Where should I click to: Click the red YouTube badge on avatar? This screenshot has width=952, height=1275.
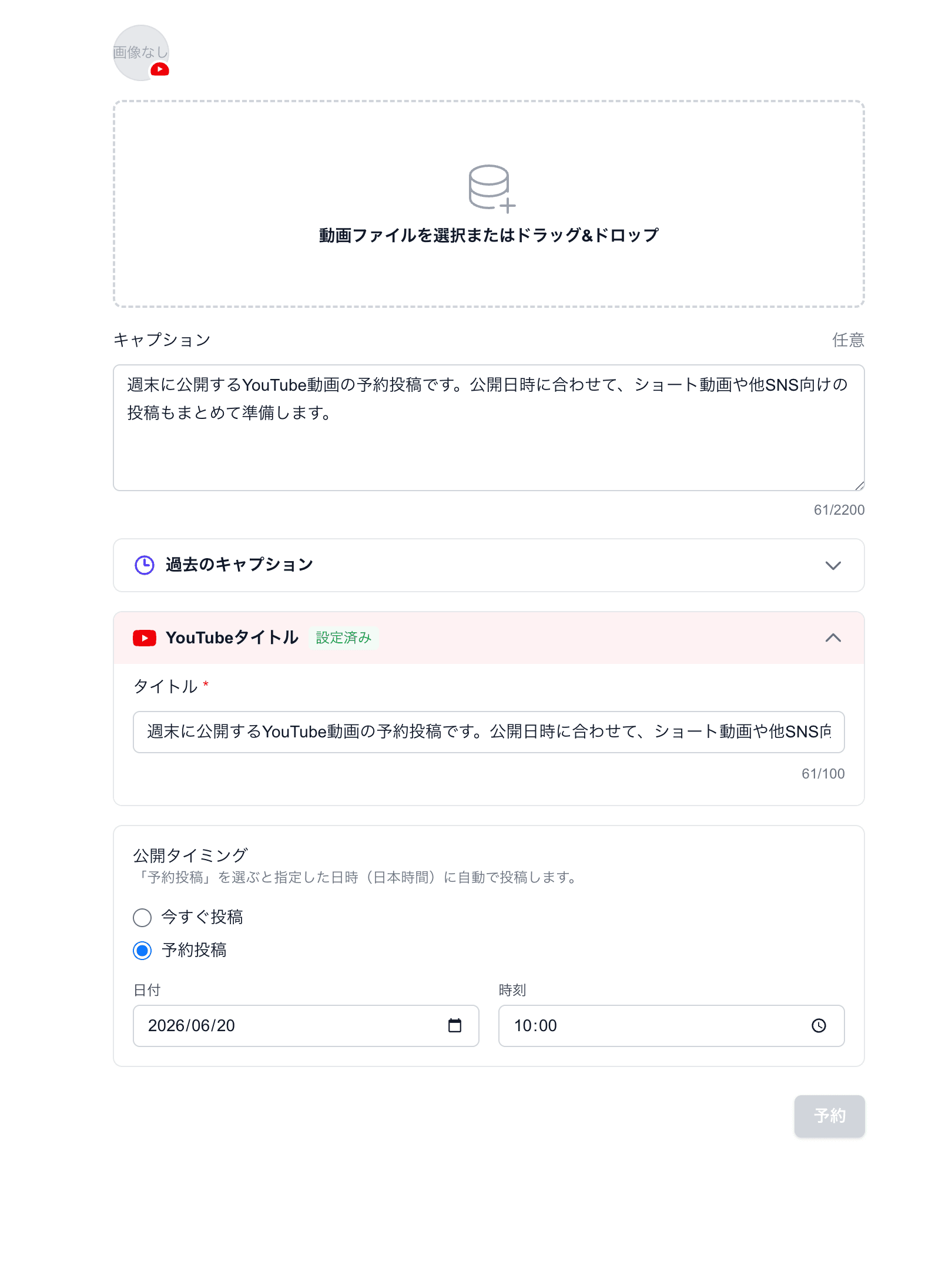pos(160,69)
